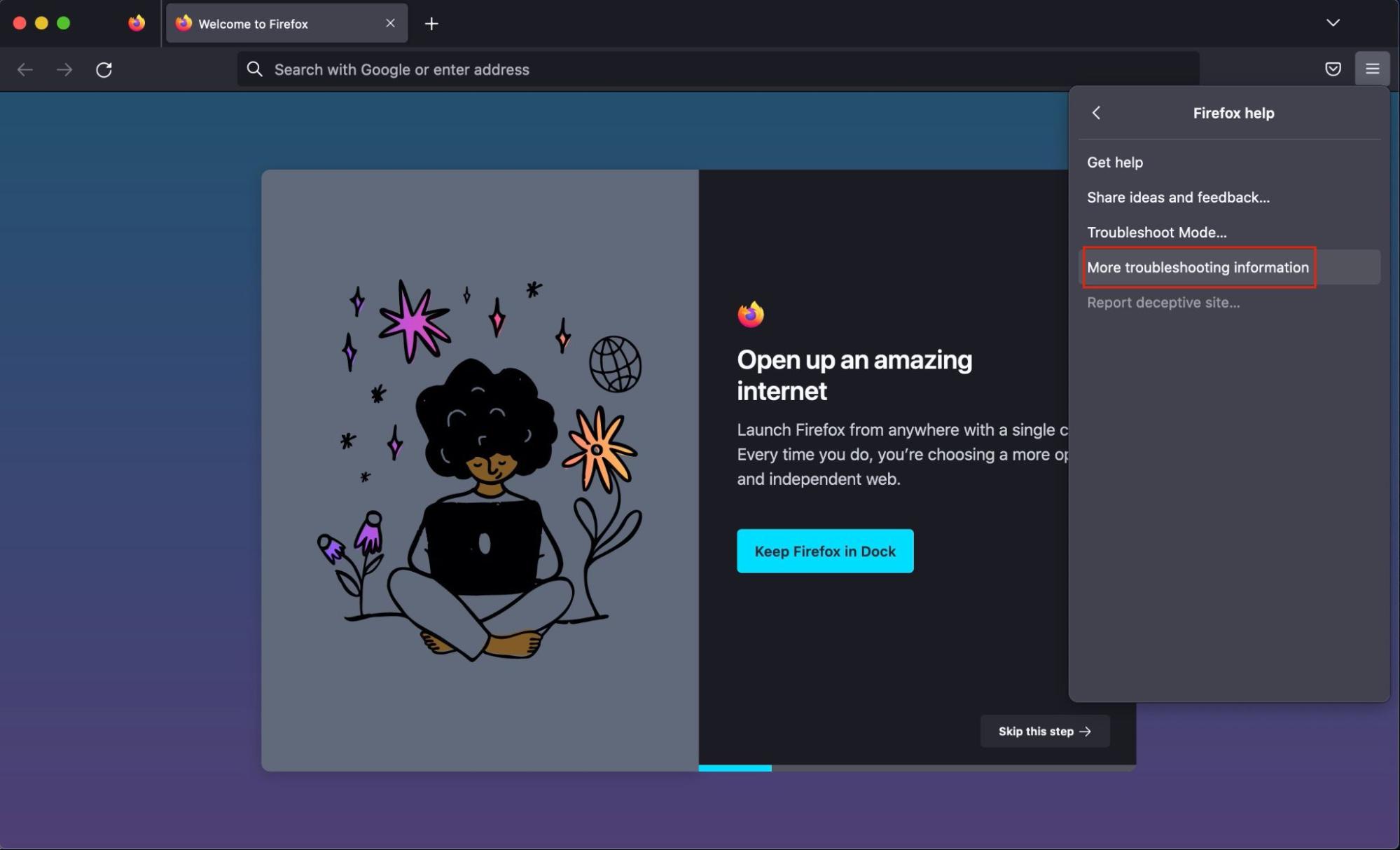The height and width of the screenshot is (850, 1400).
Task: Focus the search or enter address field
Action: (718, 69)
